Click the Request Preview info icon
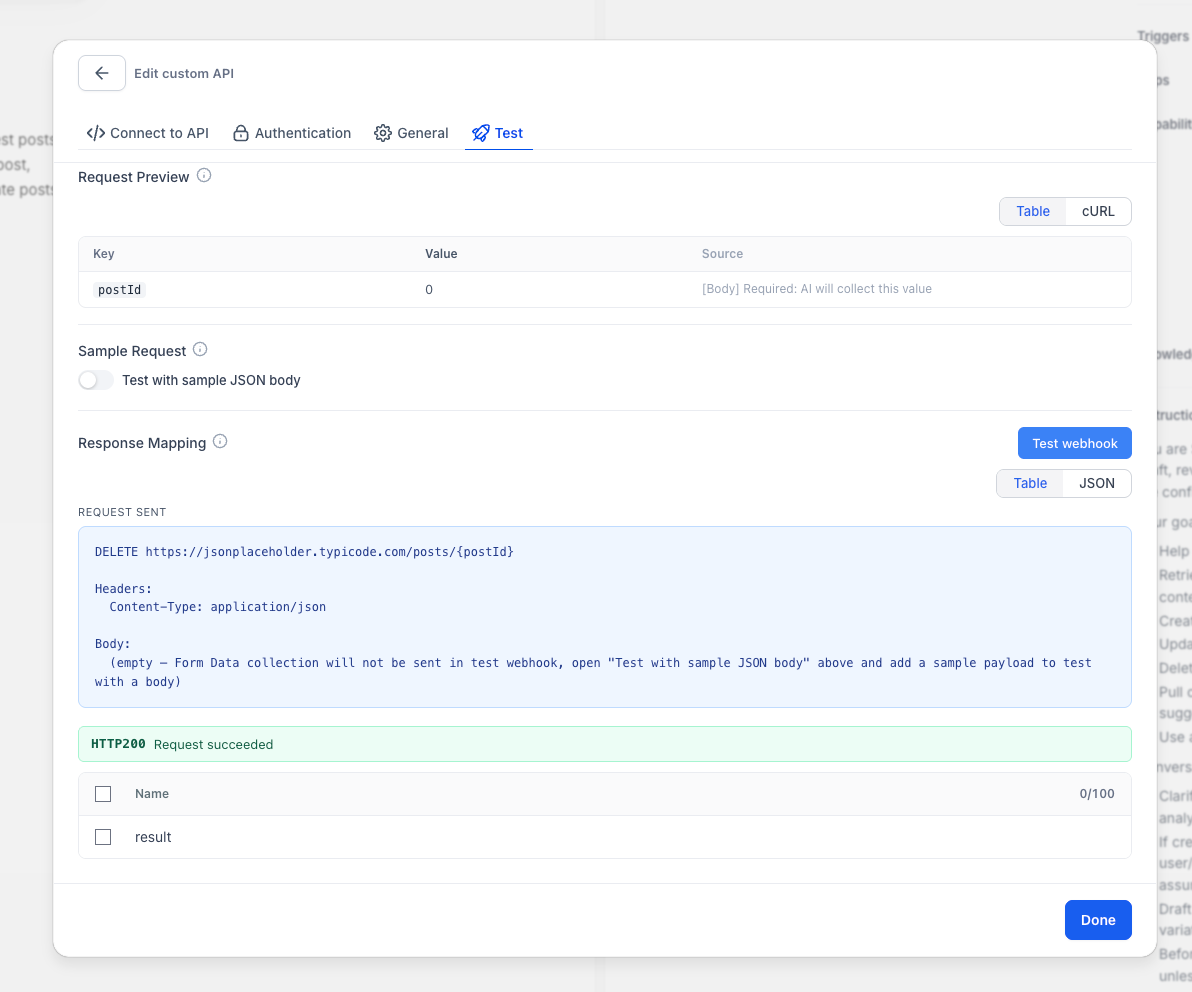The height and width of the screenshot is (992, 1192). [x=204, y=176]
